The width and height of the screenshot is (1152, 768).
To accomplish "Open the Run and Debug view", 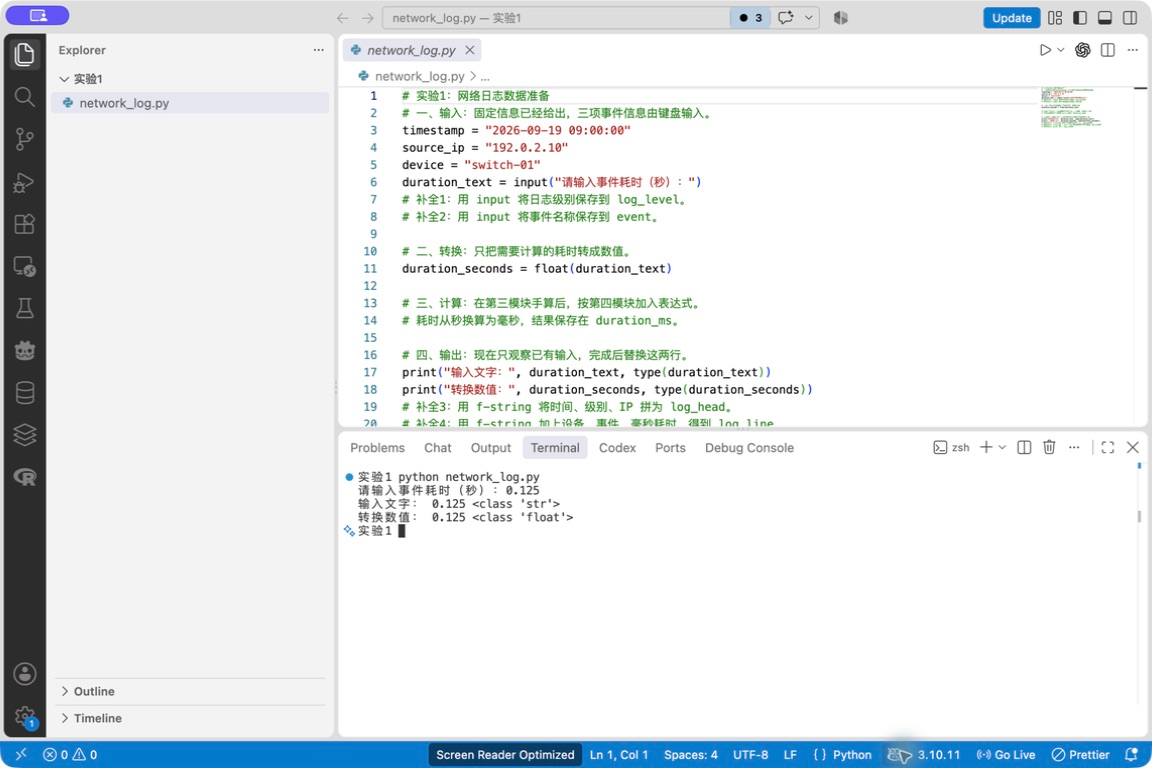I will [24, 182].
